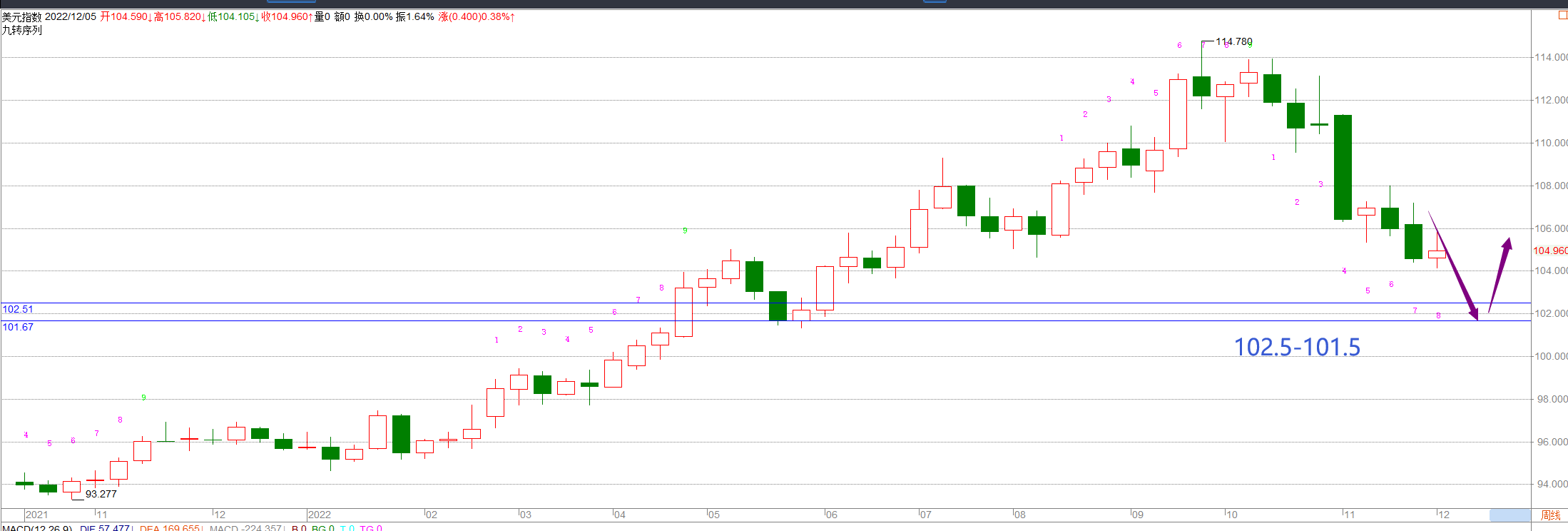Click 110.000 on the price axis

coord(1551,143)
